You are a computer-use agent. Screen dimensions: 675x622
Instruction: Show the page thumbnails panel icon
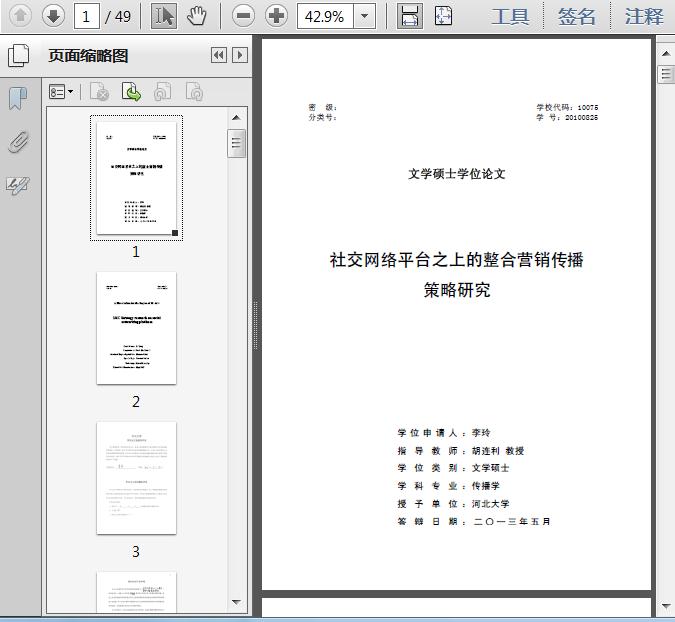[x=19, y=56]
